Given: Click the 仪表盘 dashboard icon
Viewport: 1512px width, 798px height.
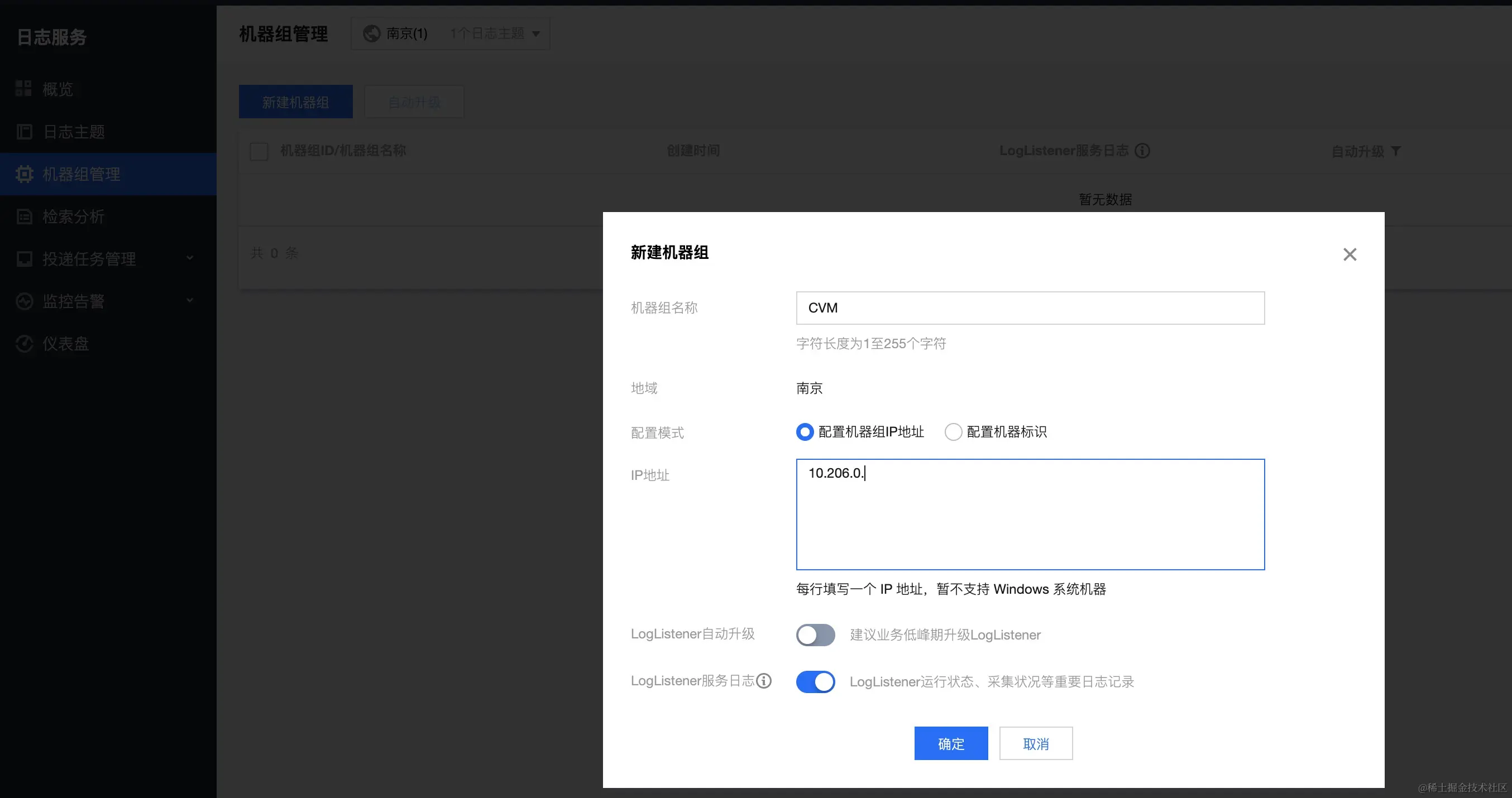Looking at the screenshot, I should click(x=24, y=344).
